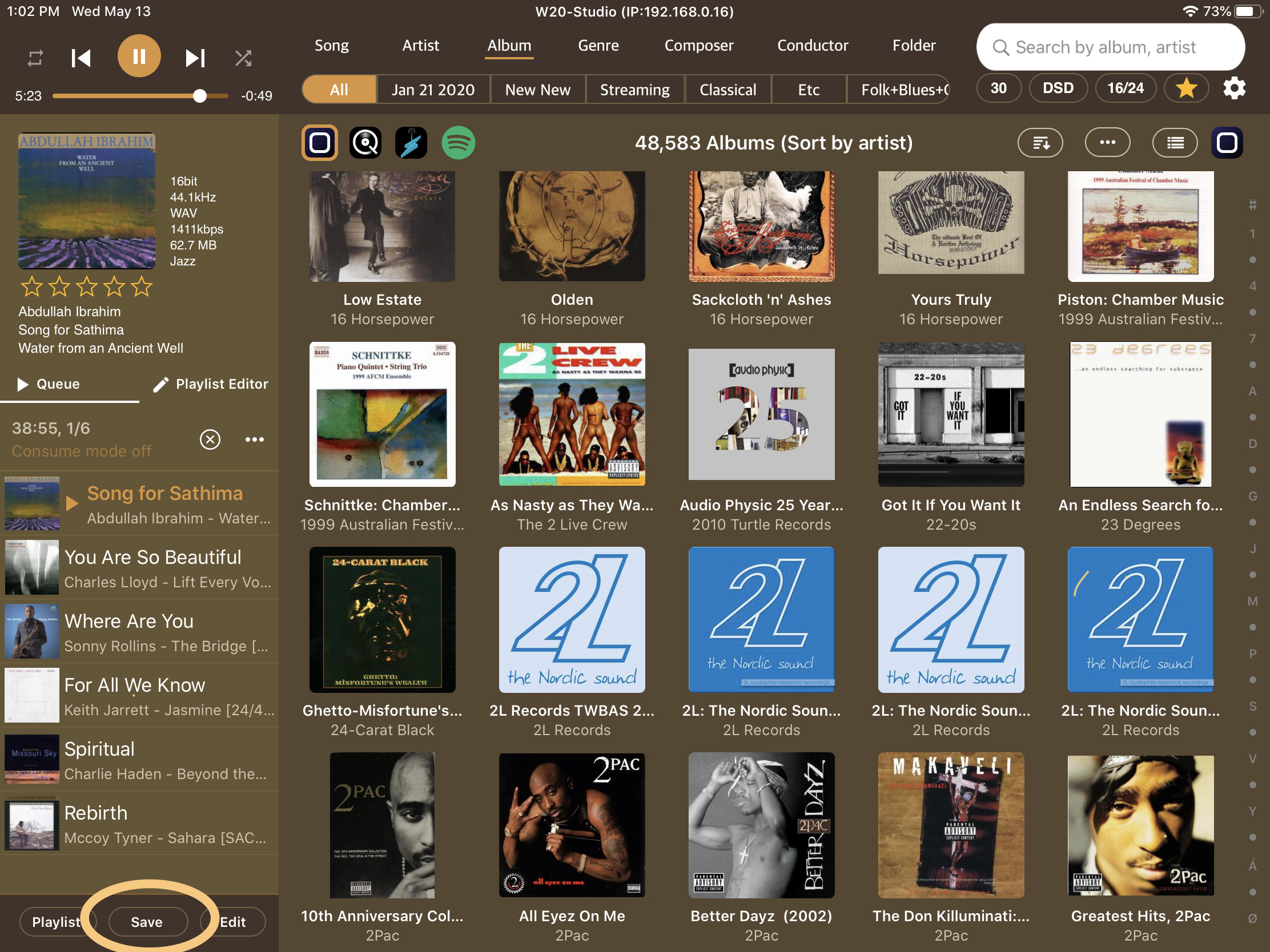Open Audio Physic 25 Years album

tap(761, 414)
